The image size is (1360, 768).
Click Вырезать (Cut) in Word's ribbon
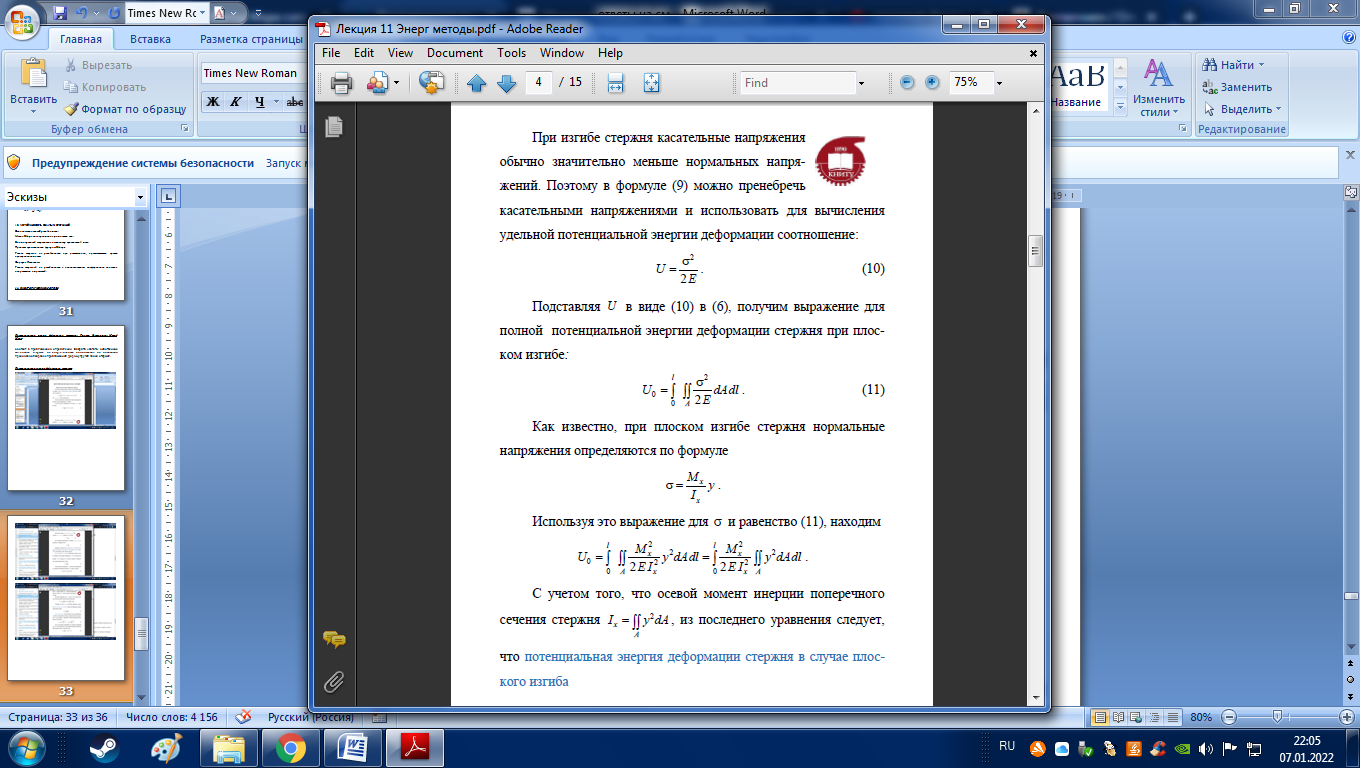click(x=97, y=65)
